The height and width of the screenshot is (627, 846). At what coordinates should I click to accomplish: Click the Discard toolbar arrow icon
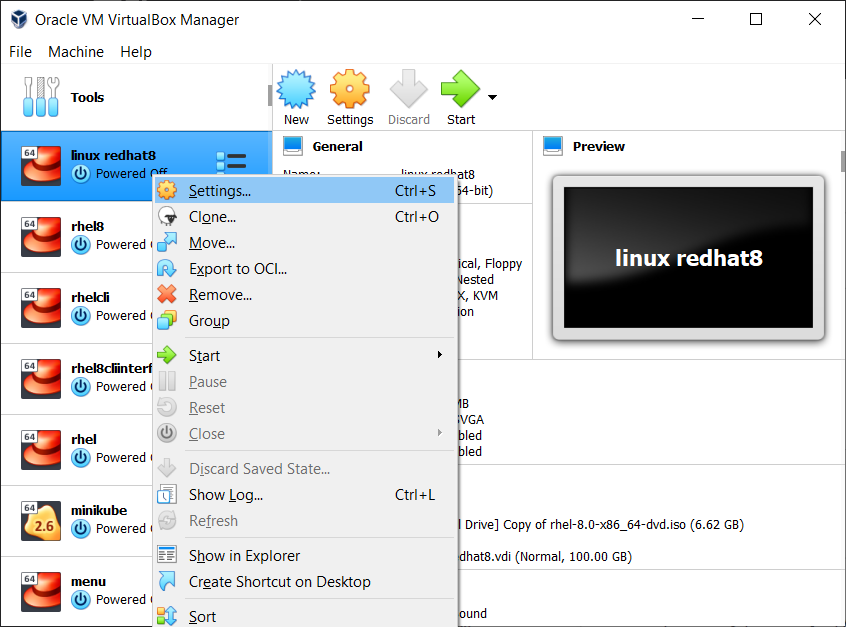point(408,89)
